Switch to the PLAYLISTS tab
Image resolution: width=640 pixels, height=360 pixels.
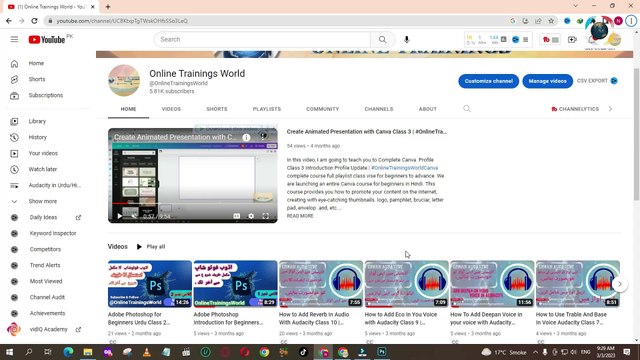point(267,109)
